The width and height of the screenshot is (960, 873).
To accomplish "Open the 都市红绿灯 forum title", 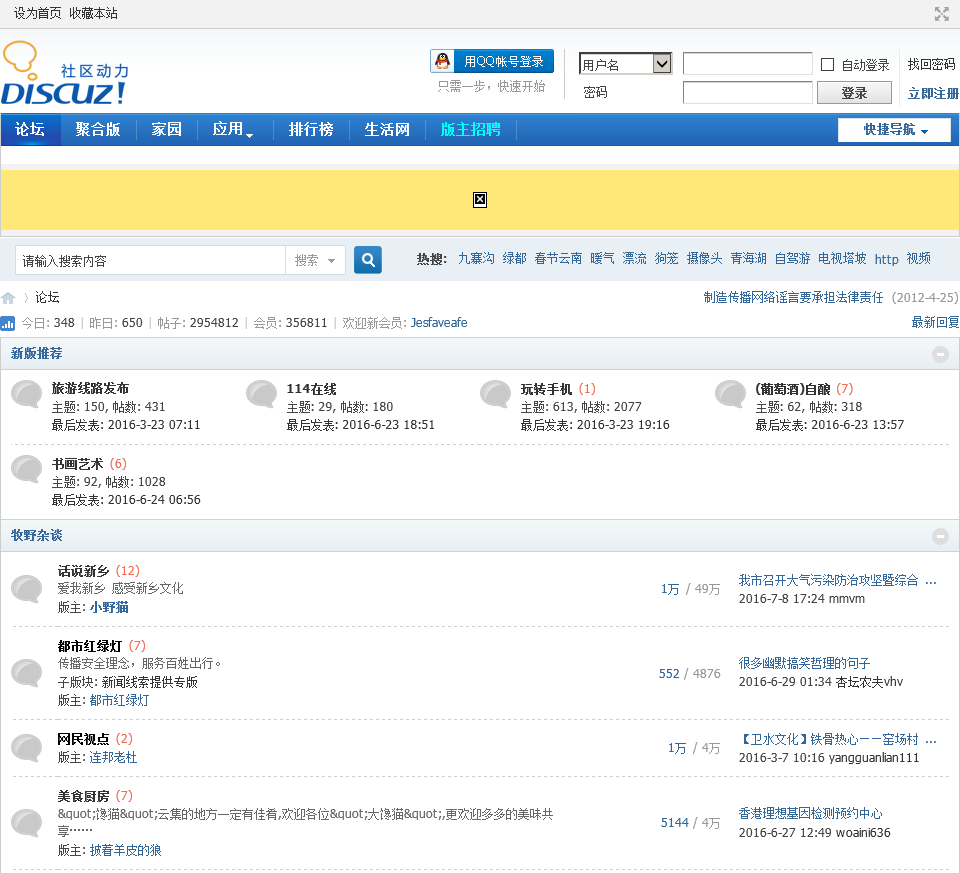I will tap(90, 646).
